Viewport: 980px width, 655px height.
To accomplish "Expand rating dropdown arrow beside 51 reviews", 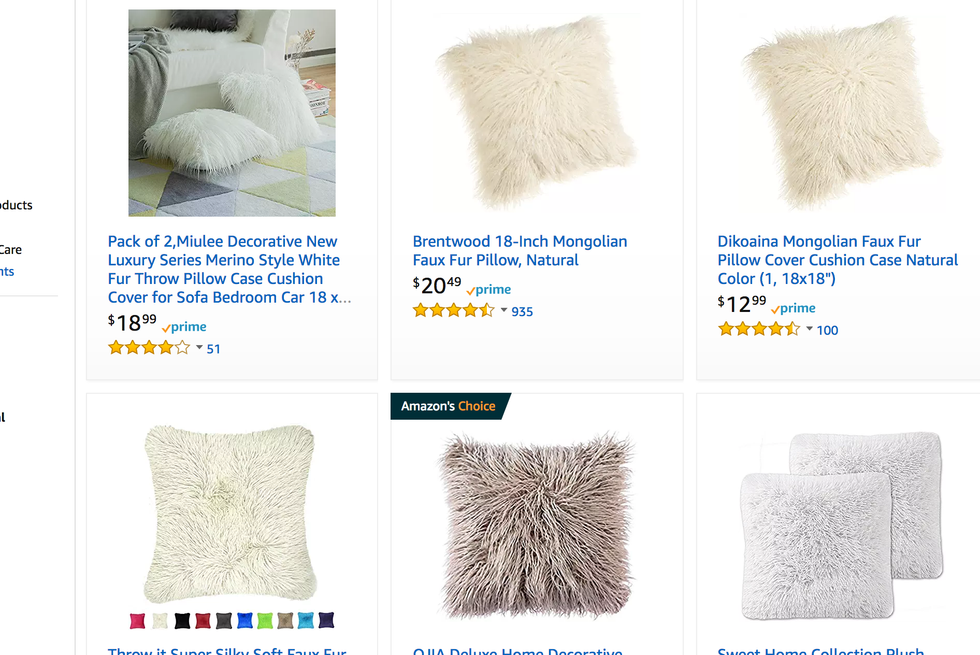I will pos(199,348).
